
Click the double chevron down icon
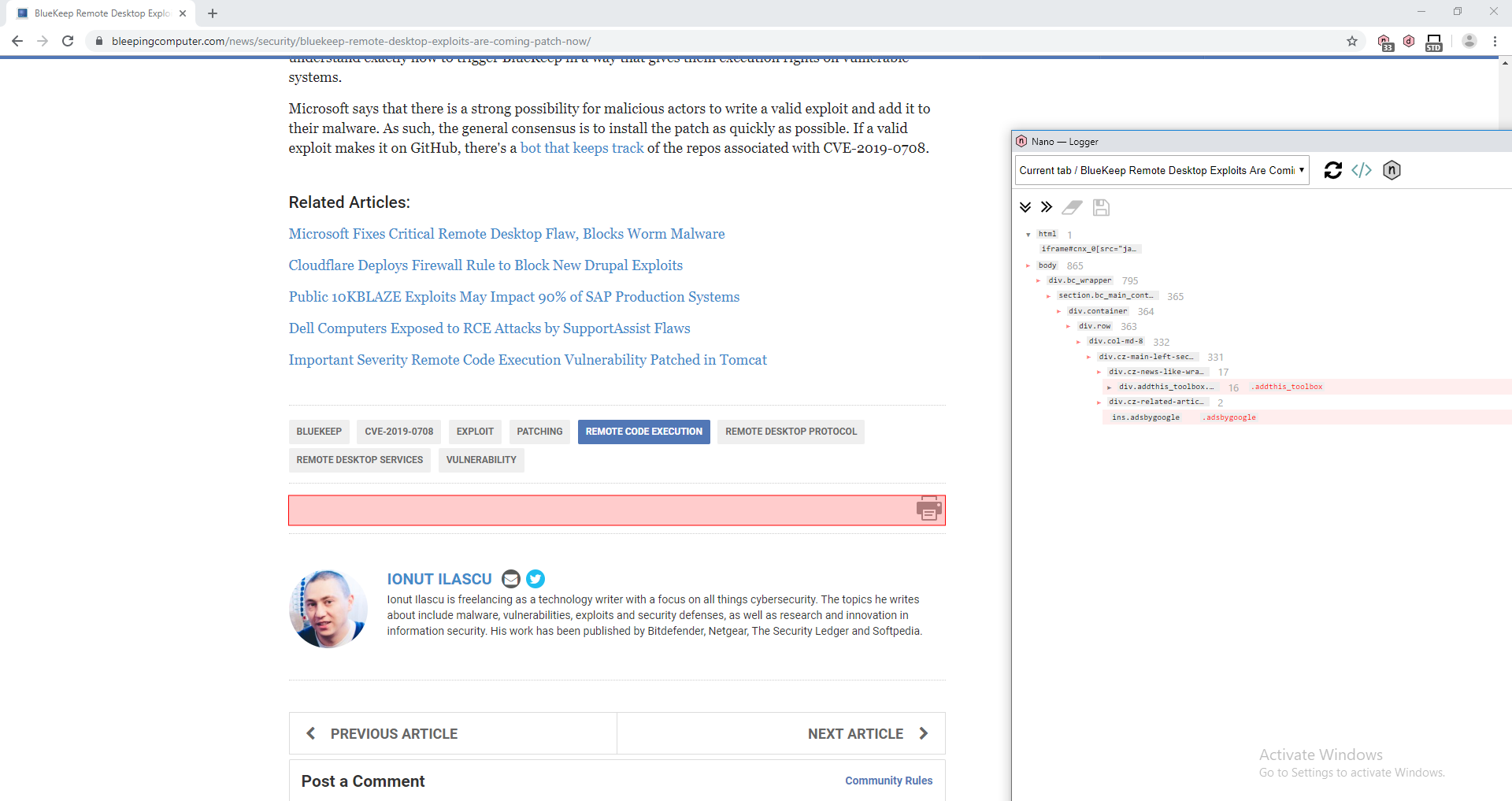pyautogui.click(x=1025, y=207)
